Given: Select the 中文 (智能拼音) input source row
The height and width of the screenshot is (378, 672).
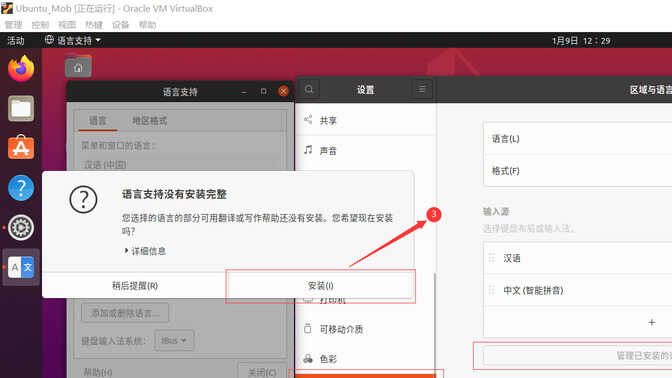Looking at the screenshot, I should pos(578,290).
